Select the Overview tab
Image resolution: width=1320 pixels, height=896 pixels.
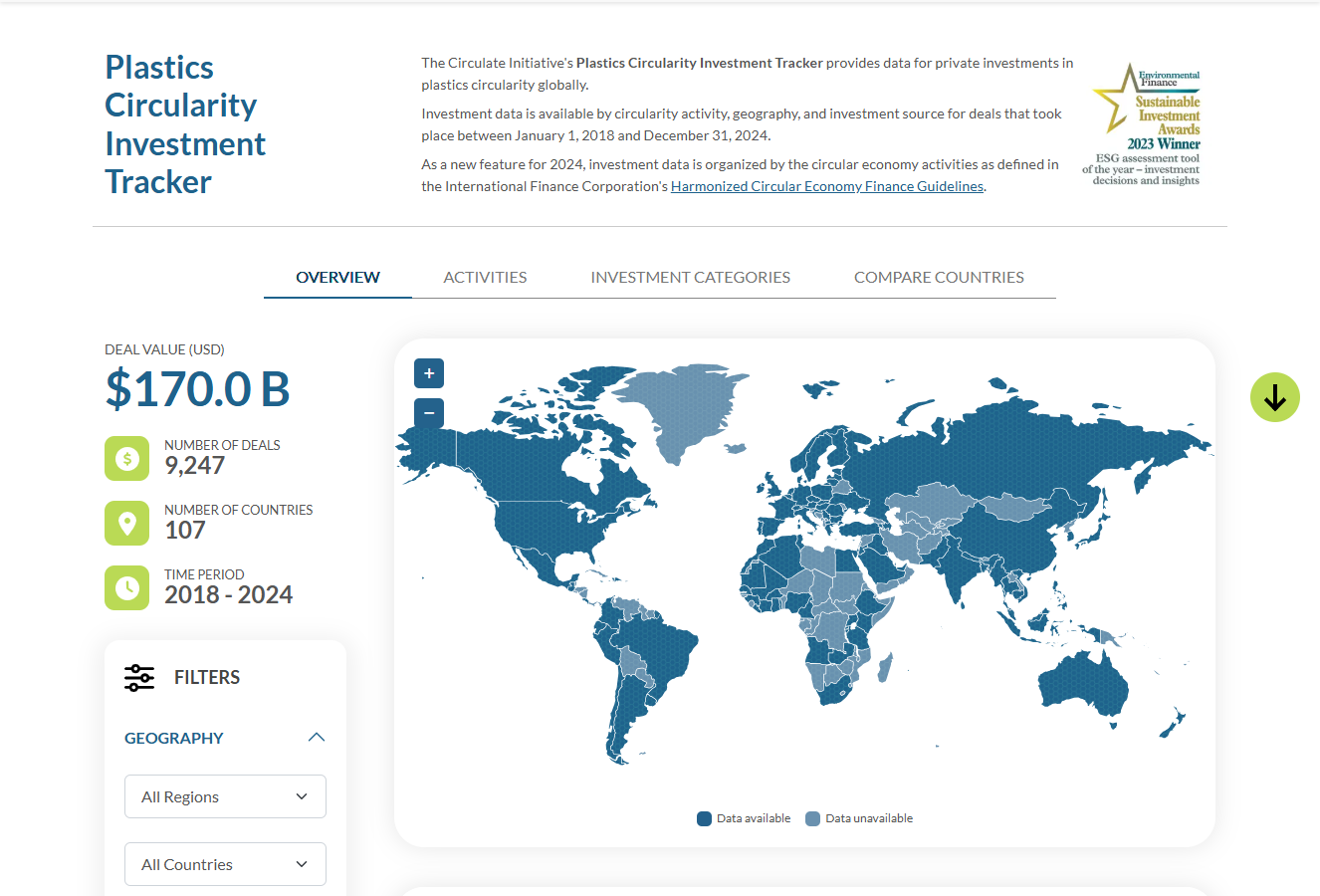point(337,278)
